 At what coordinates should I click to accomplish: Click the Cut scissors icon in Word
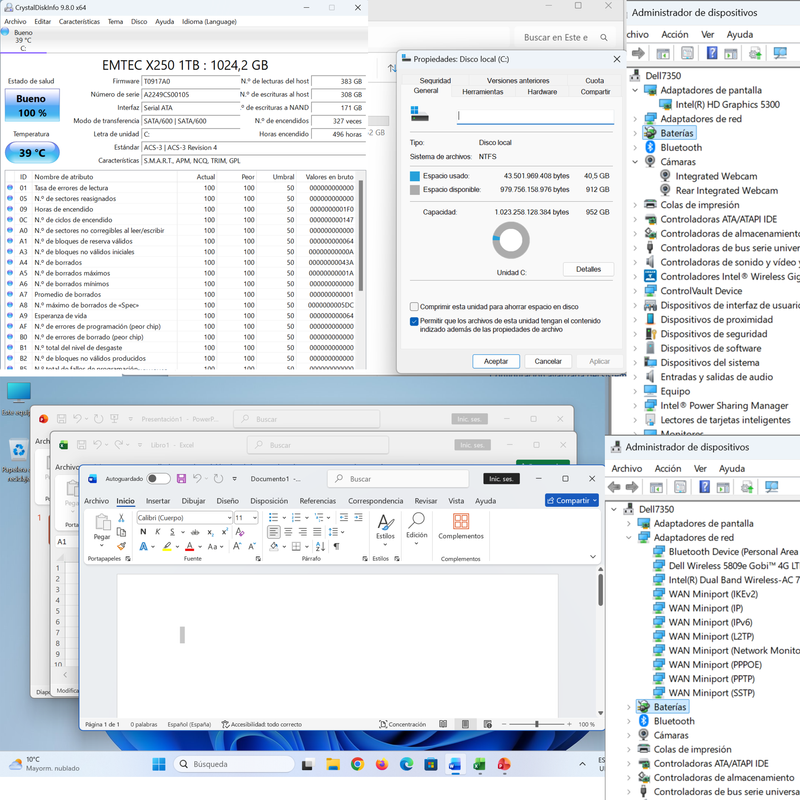coord(121,518)
